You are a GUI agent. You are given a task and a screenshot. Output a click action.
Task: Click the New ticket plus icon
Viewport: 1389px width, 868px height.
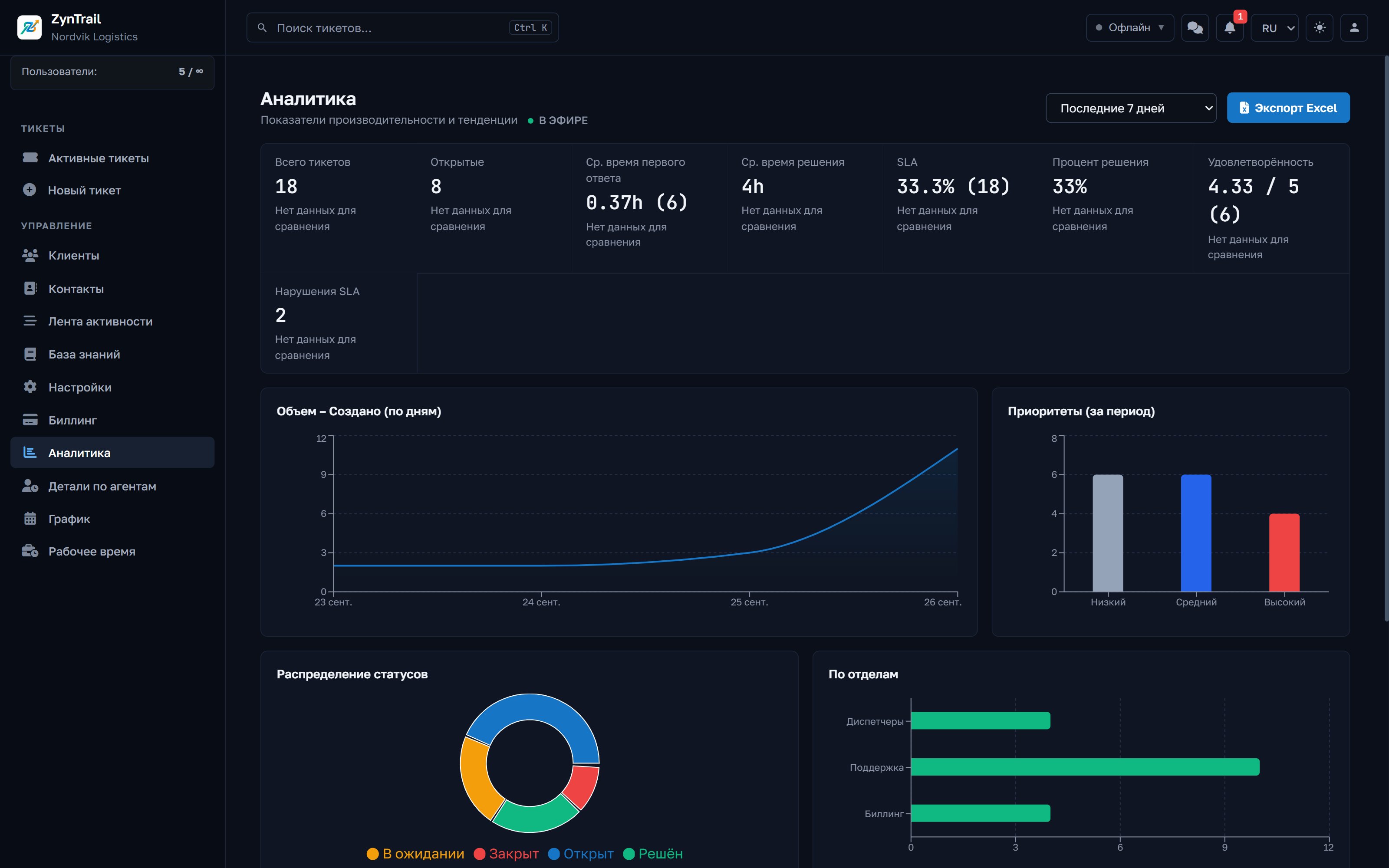coord(30,190)
